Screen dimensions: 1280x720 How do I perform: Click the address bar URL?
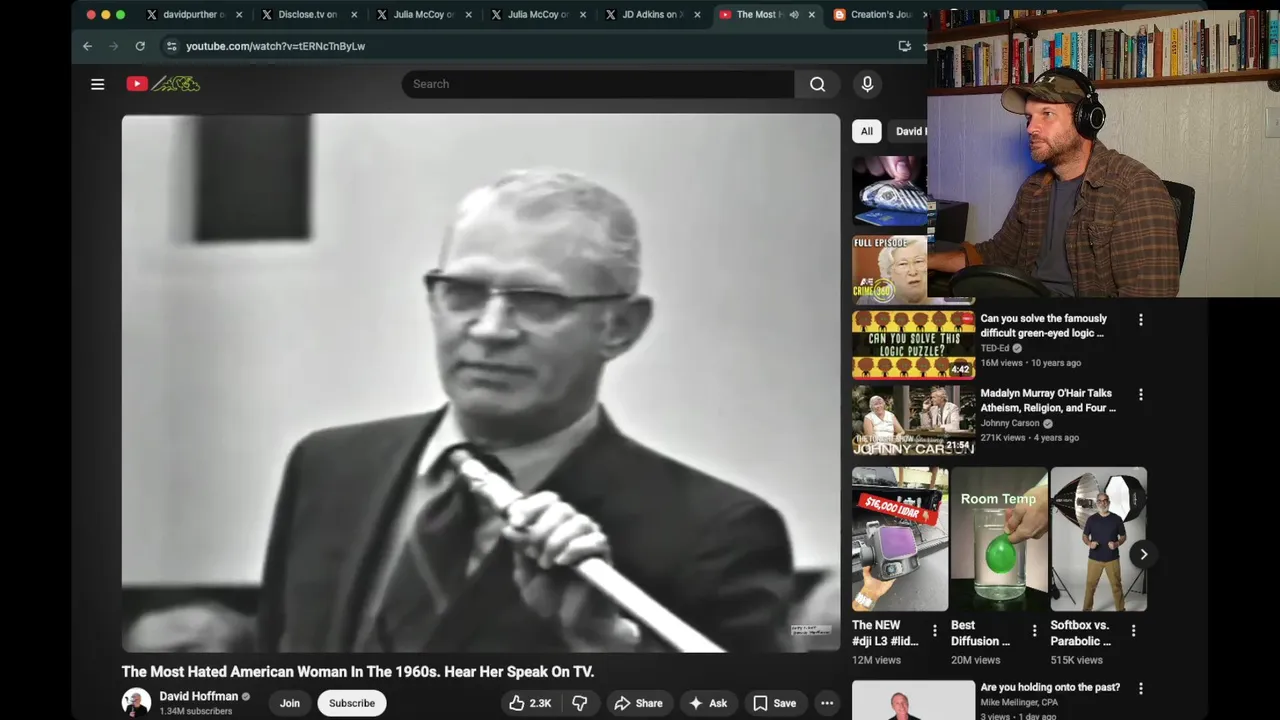[x=275, y=46]
